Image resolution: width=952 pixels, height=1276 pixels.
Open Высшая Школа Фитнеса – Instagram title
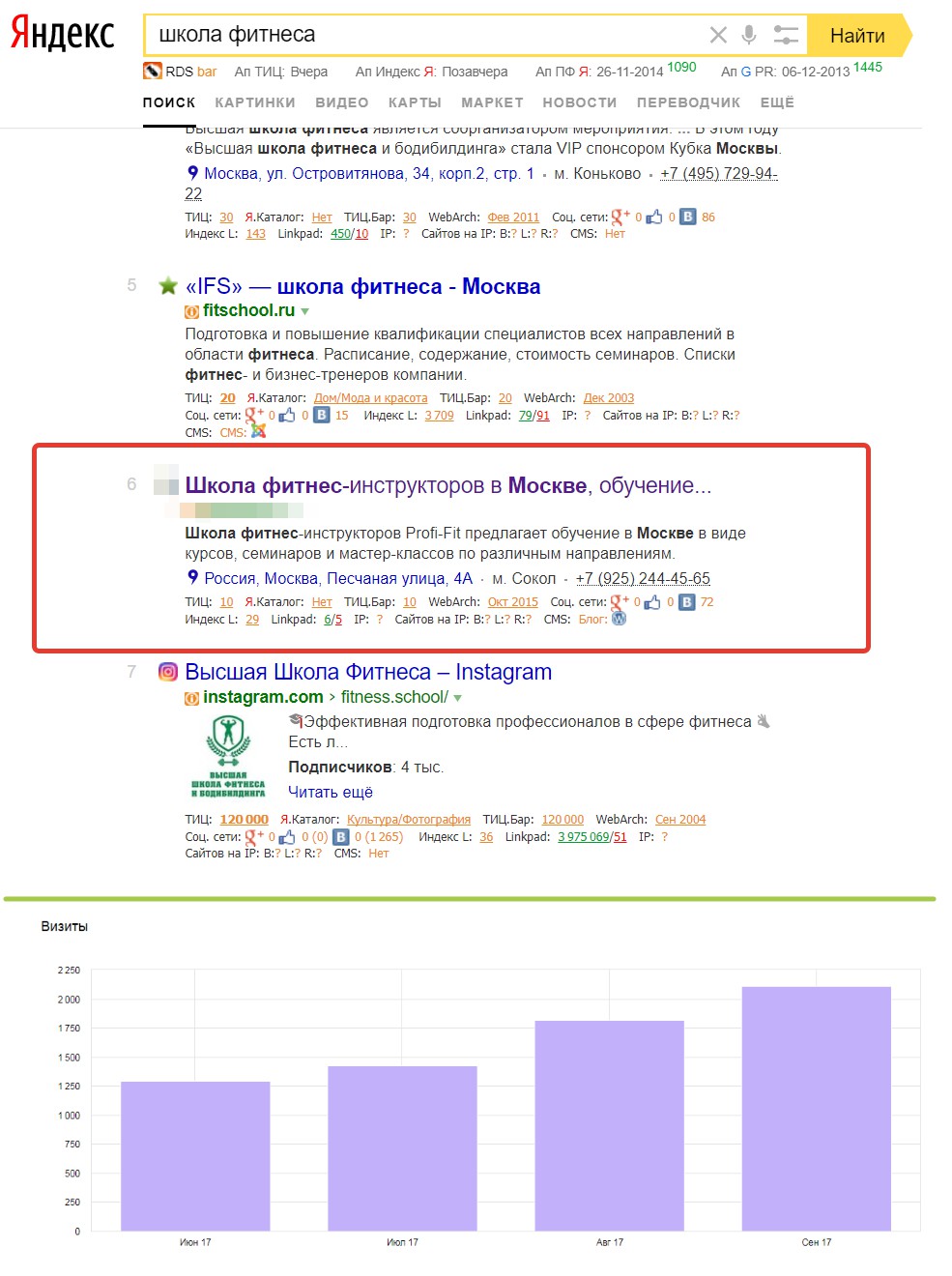coord(368,672)
